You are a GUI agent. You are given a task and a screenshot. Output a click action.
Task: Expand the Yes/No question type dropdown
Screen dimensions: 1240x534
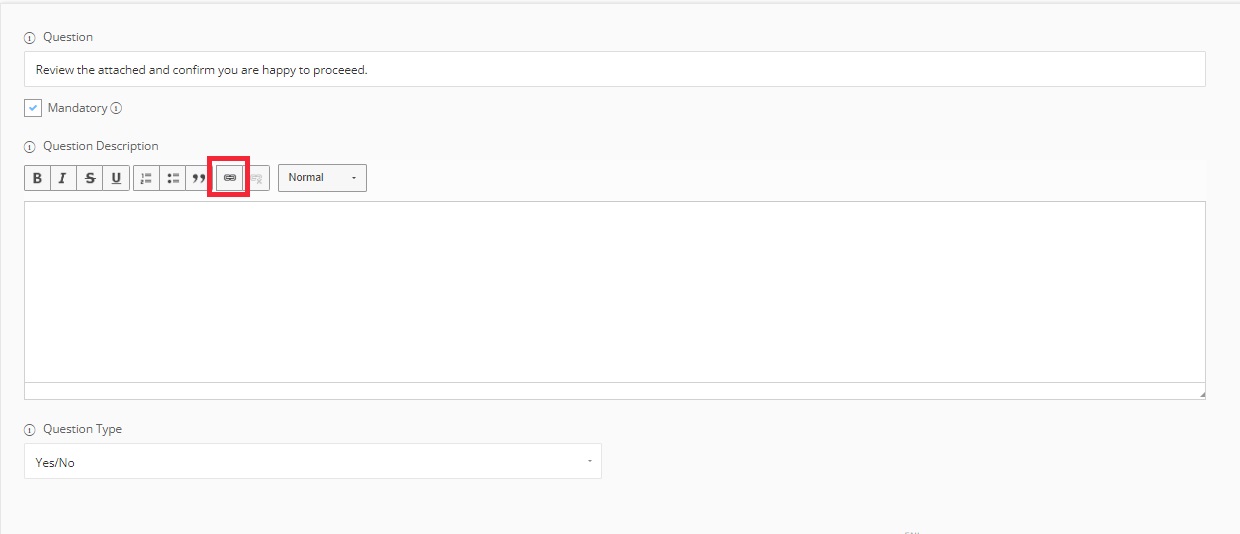[313, 461]
